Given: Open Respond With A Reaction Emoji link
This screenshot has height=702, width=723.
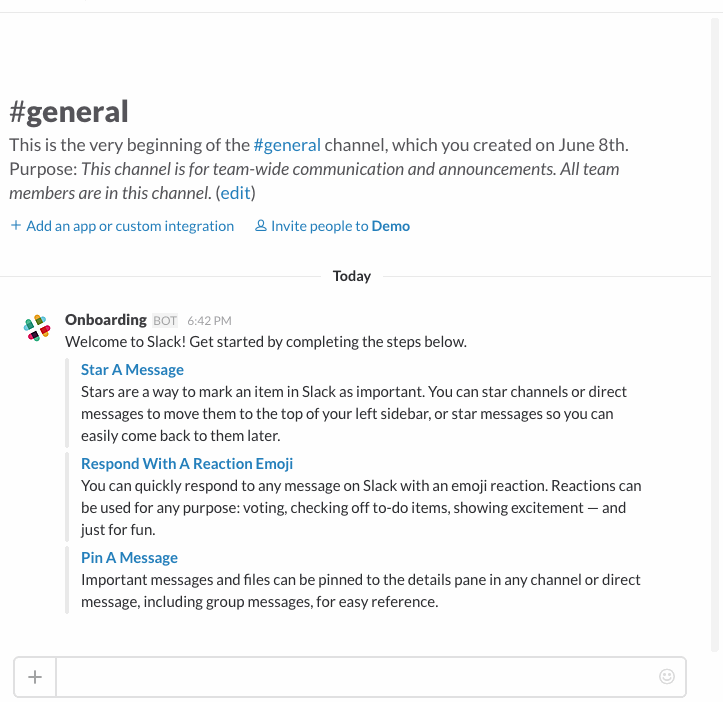Looking at the screenshot, I should click(x=187, y=464).
